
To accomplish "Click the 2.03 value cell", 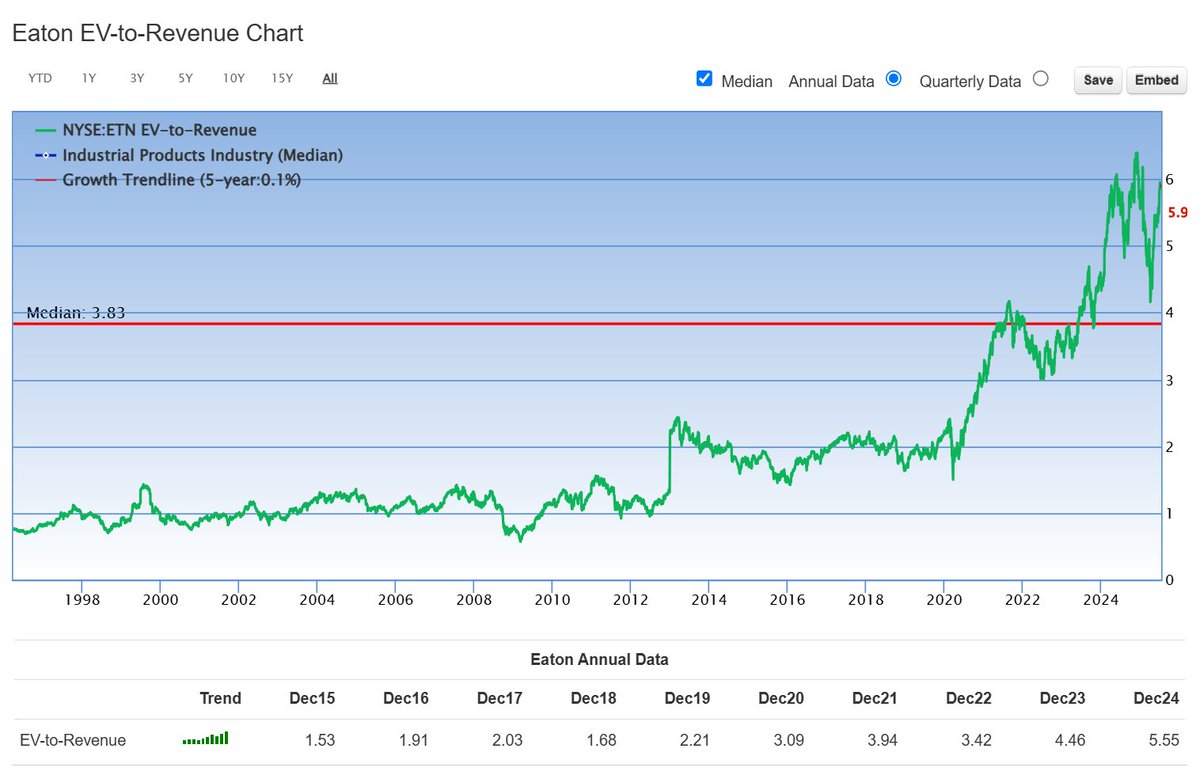I will 508,740.
